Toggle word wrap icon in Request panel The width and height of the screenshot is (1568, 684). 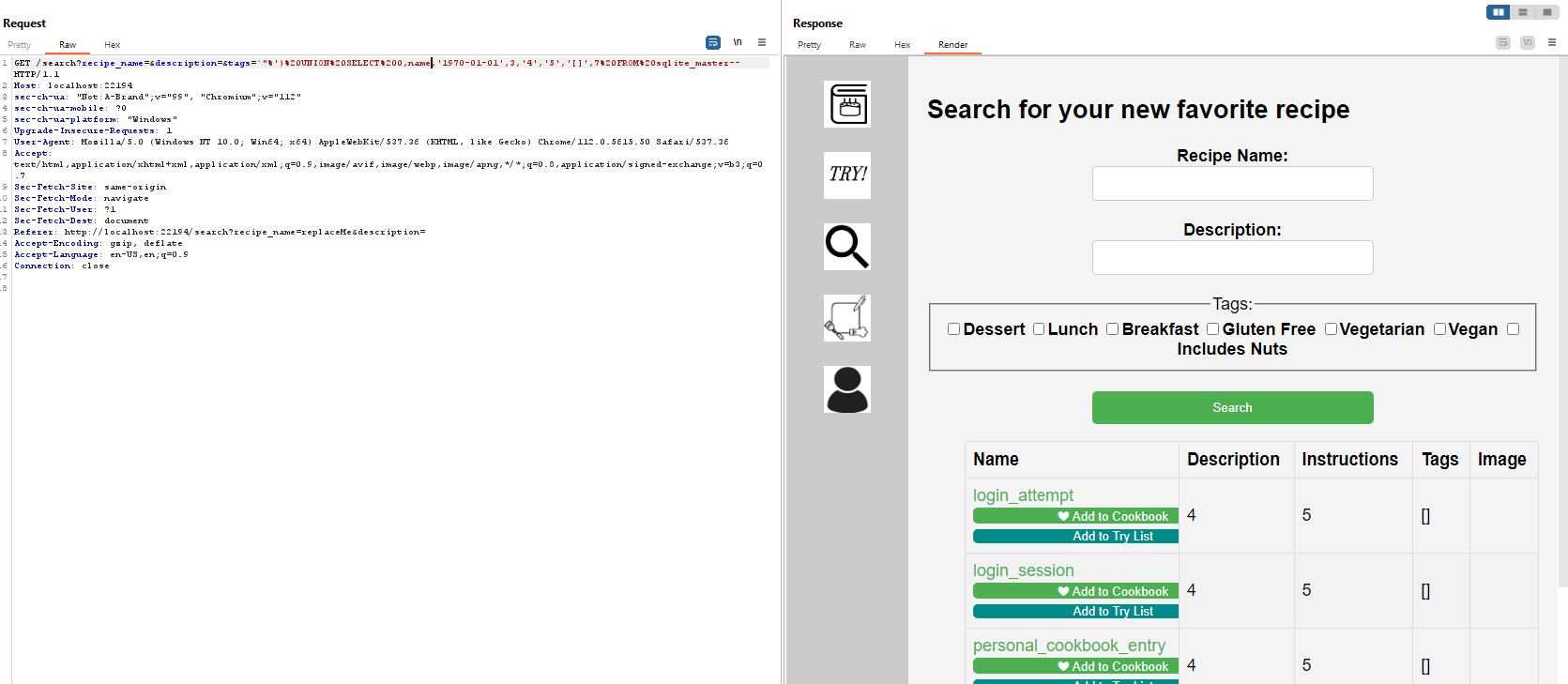[713, 42]
